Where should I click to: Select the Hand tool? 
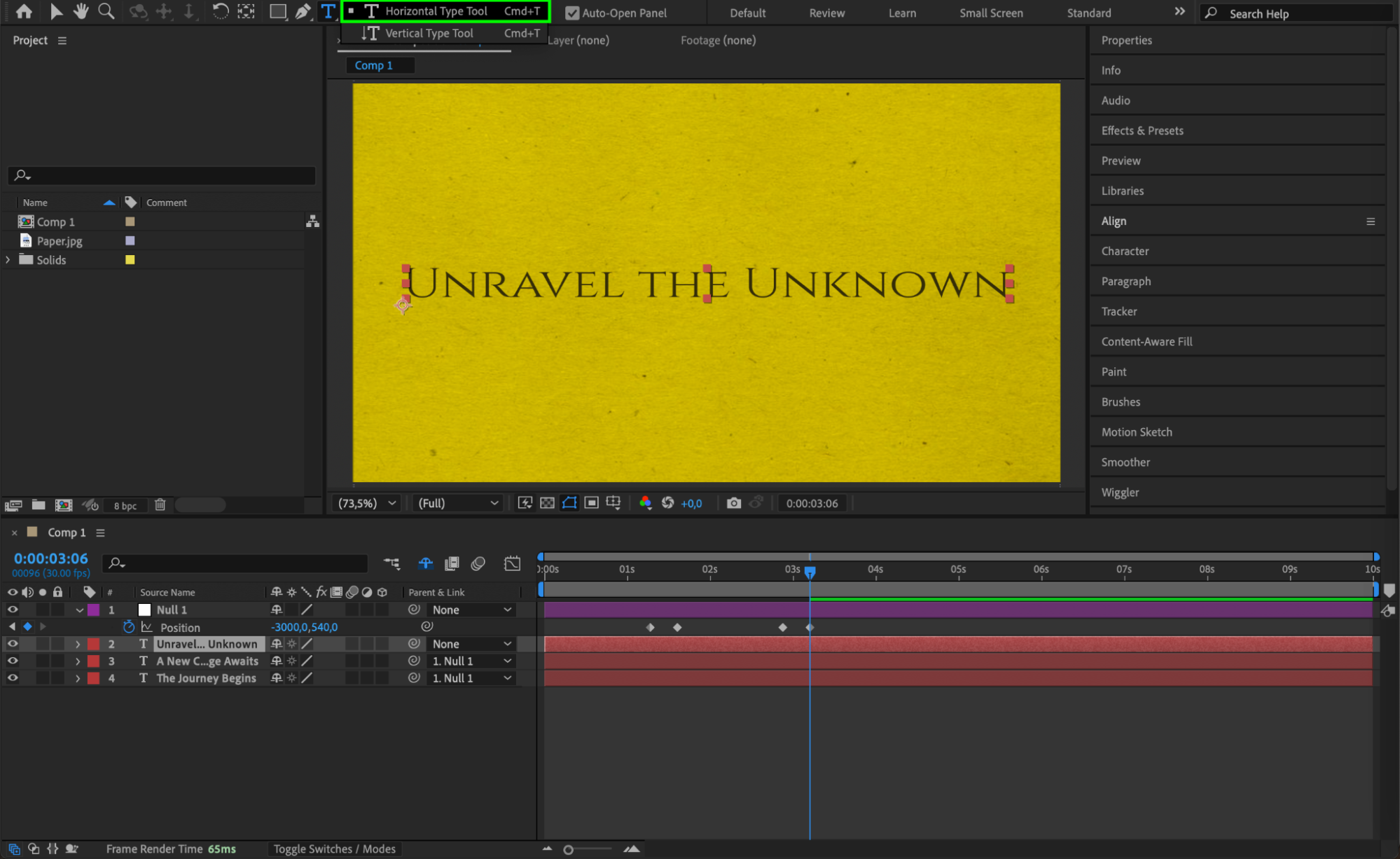(81, 11)
